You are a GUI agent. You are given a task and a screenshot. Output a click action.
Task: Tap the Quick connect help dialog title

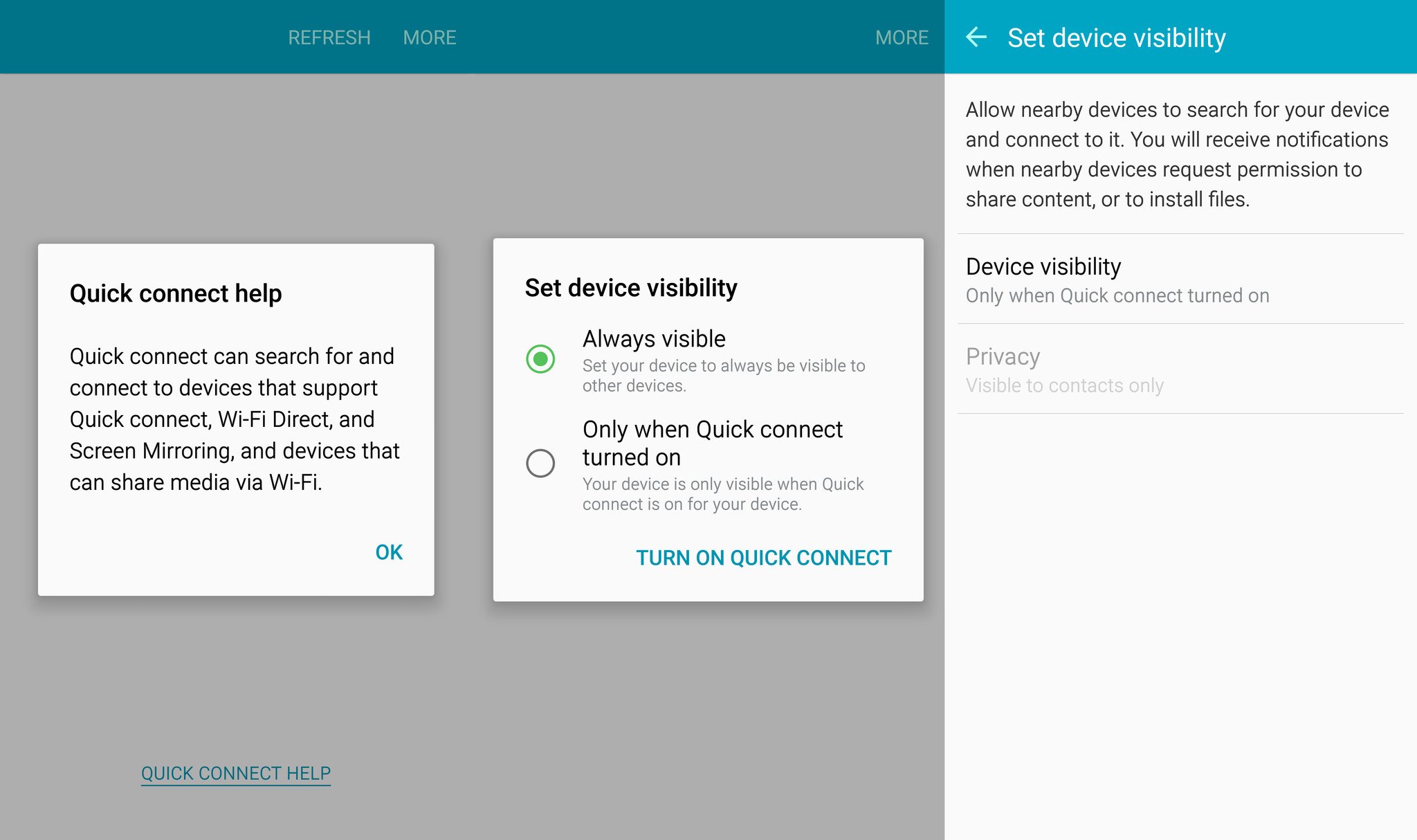tap(176, 293)
